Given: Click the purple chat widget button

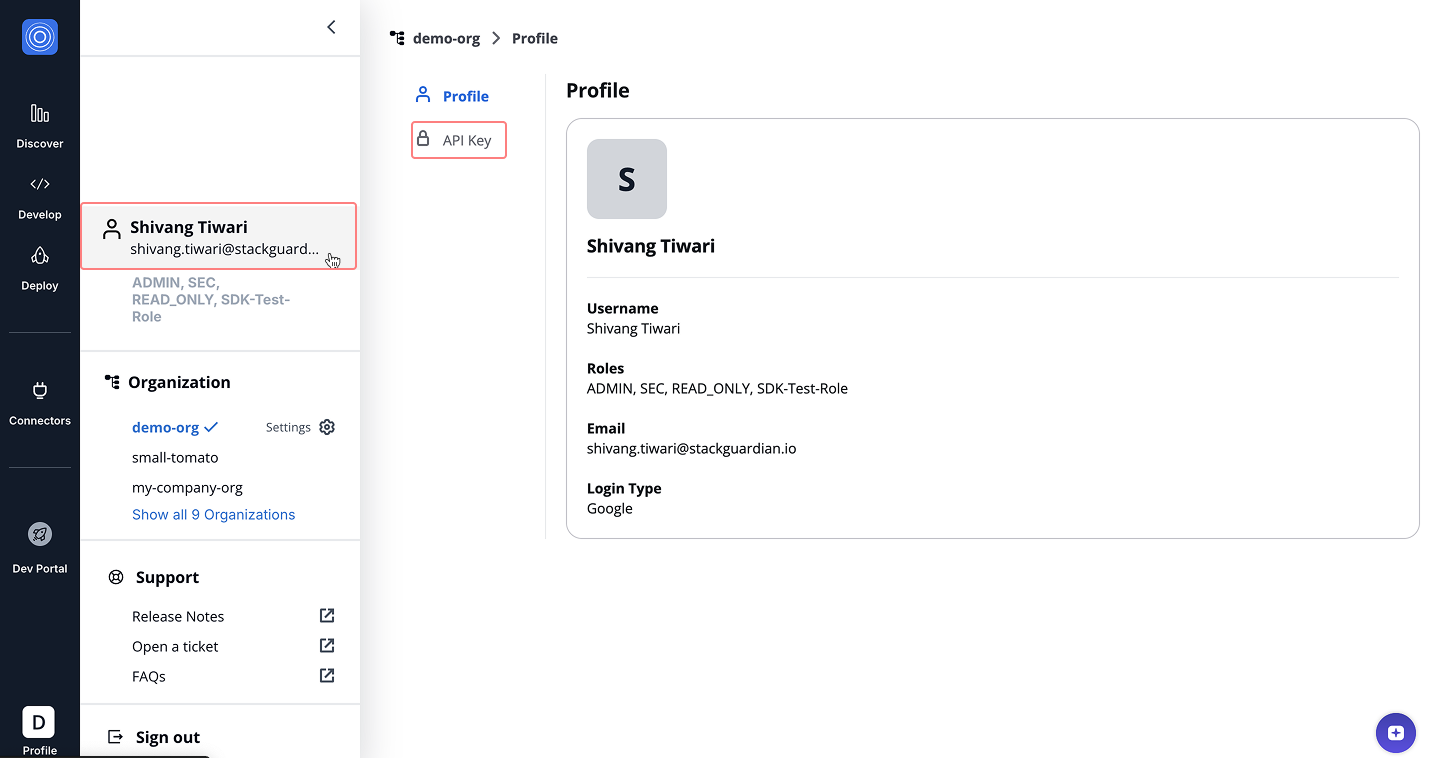Looking at the screenshot, I should pos(1395,733).
